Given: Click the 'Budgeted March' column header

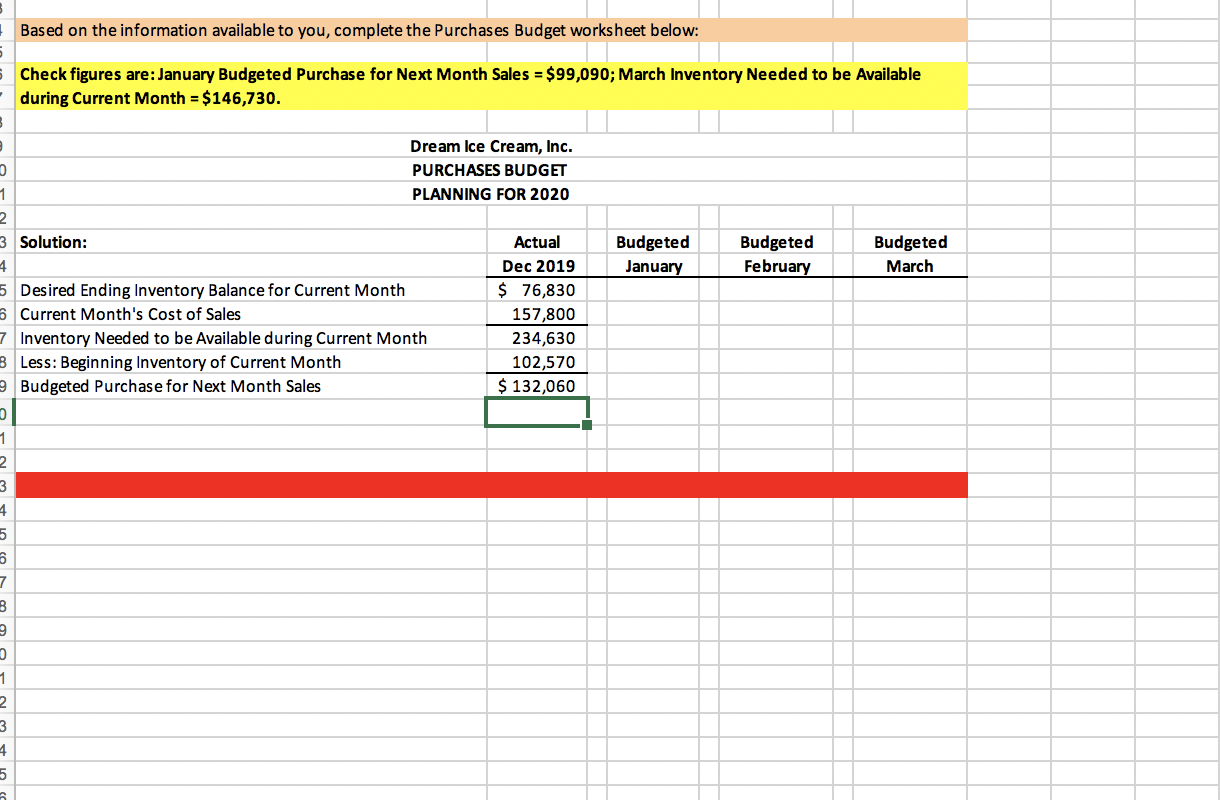Looking at the screenshot, I should pos(909,253).
